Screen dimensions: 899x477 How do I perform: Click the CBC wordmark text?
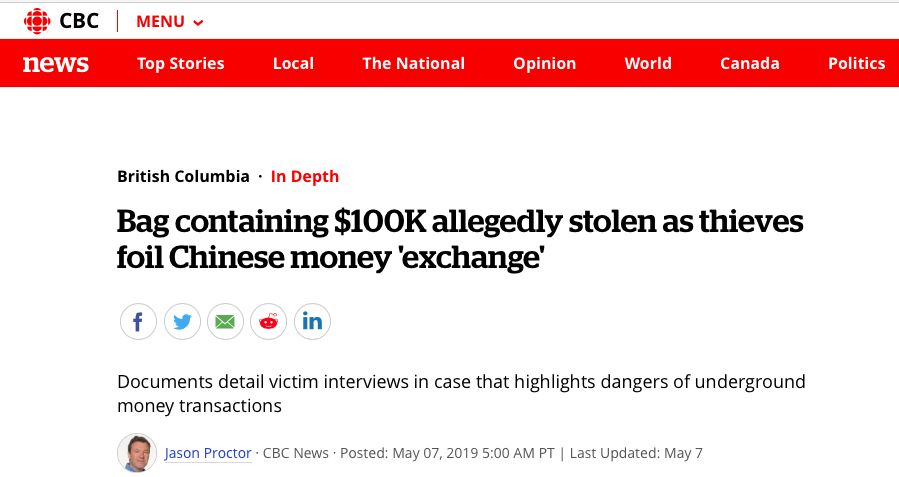pyautogui.click(x=79, y=21)
